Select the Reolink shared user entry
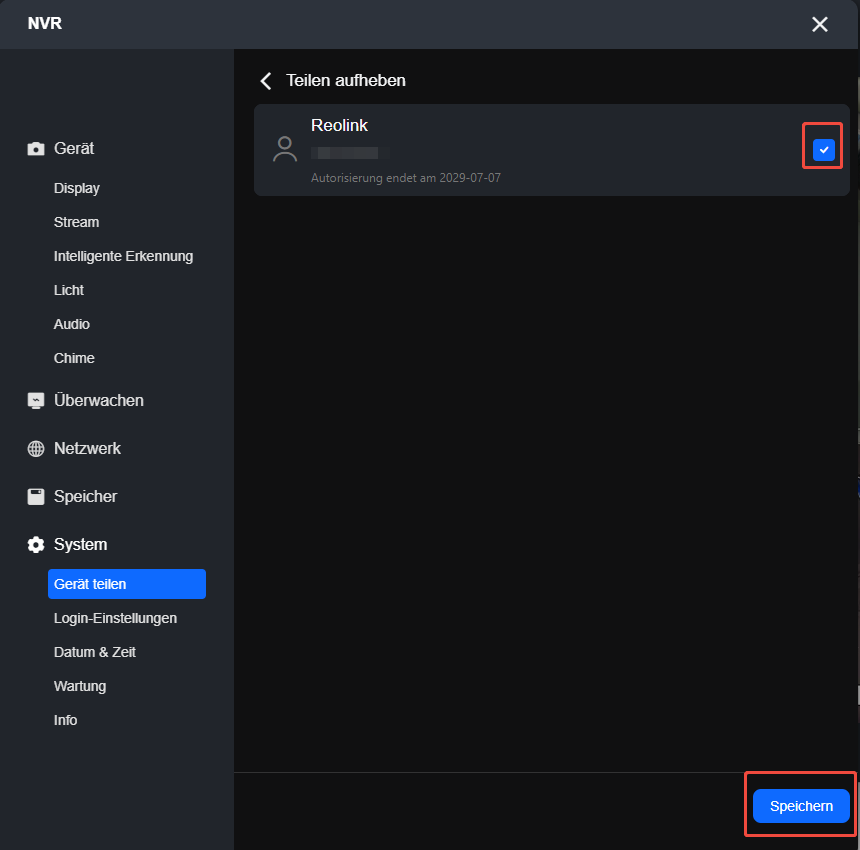Viewport: 860px width, 850px height. point(552,150)
